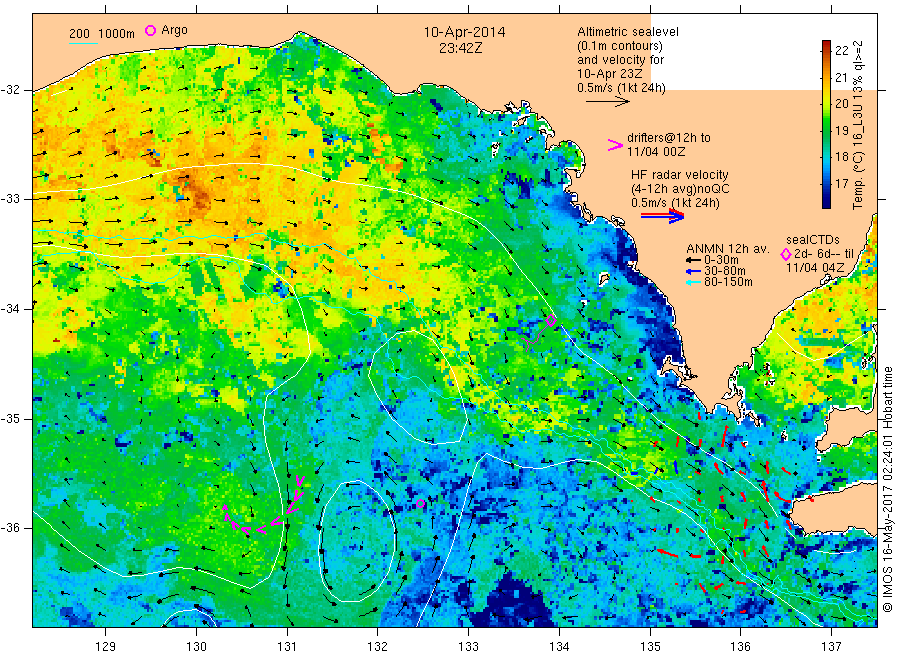The image size is (900, 660).
Task: Click the red and blue HF radar arrow
Action: click(662, 216)
